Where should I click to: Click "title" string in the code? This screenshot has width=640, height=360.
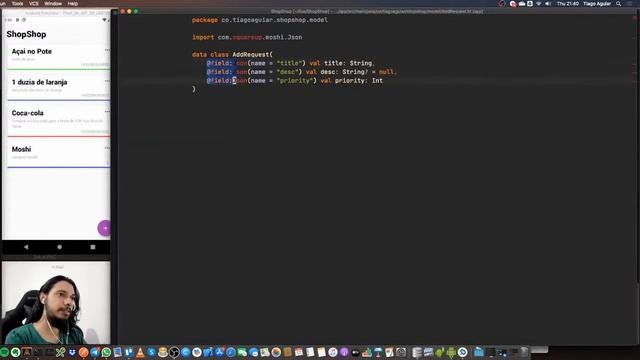pos(291,63)
